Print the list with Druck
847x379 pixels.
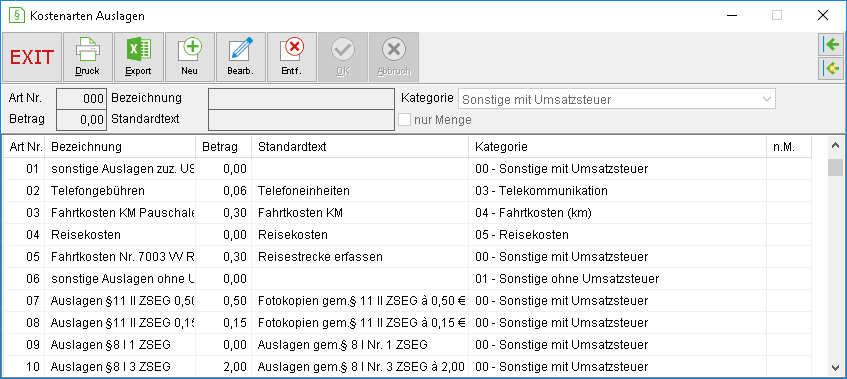pos(88,57)
